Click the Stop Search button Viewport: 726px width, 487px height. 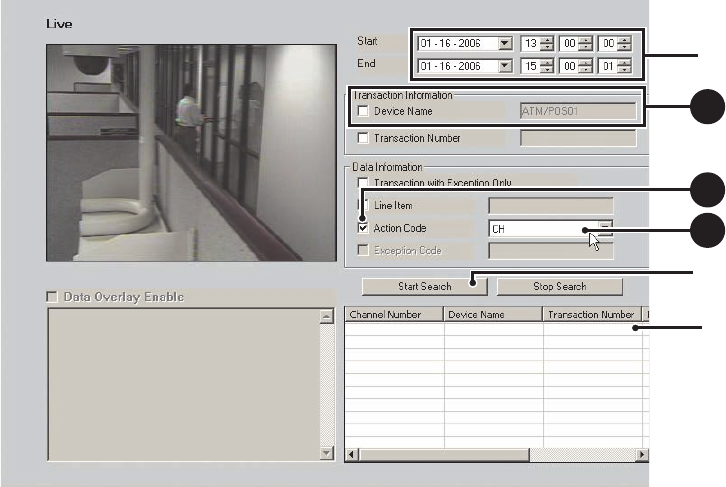(x=559, y=287)
